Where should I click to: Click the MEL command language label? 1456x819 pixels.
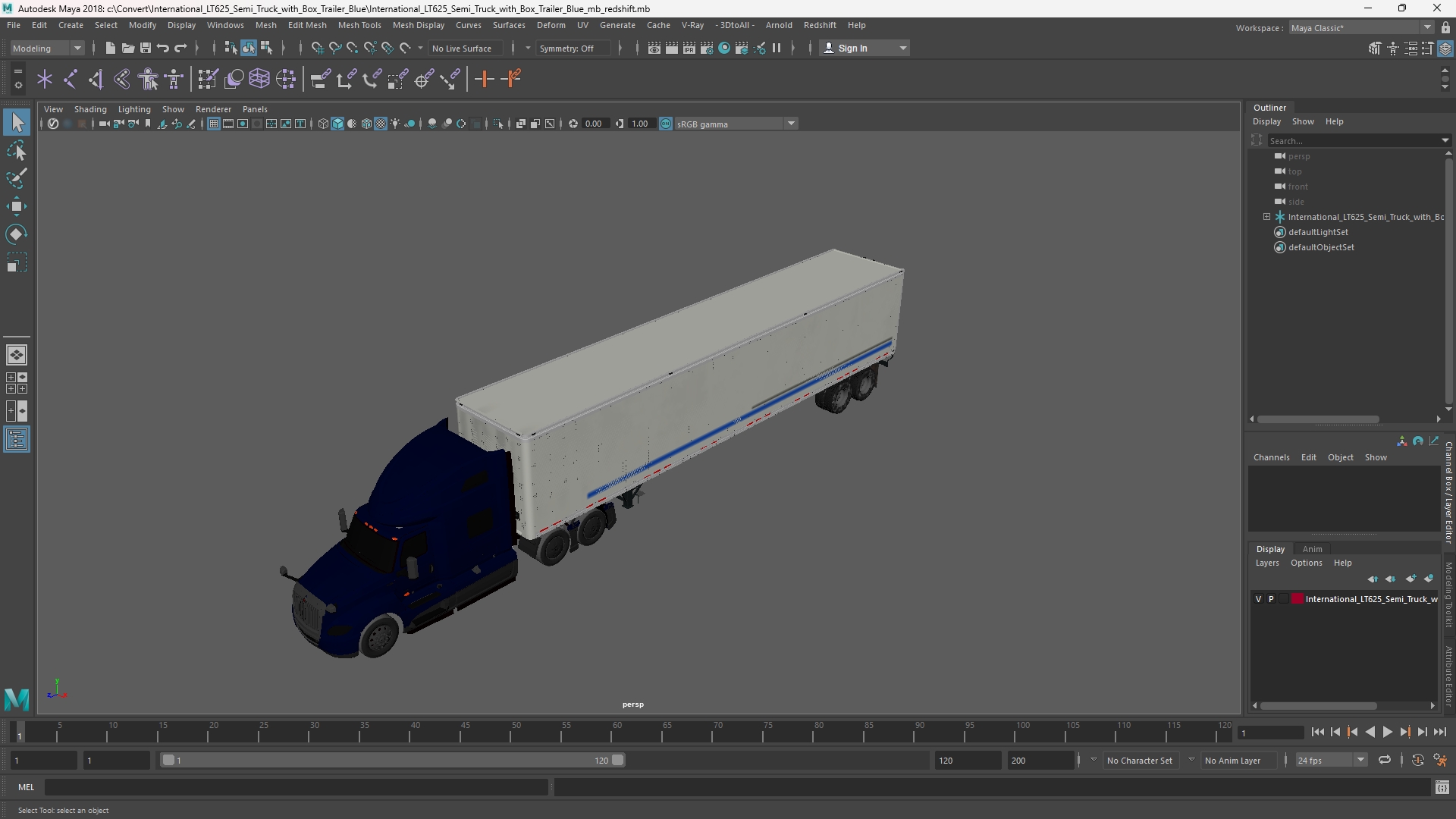pos(26,787)
